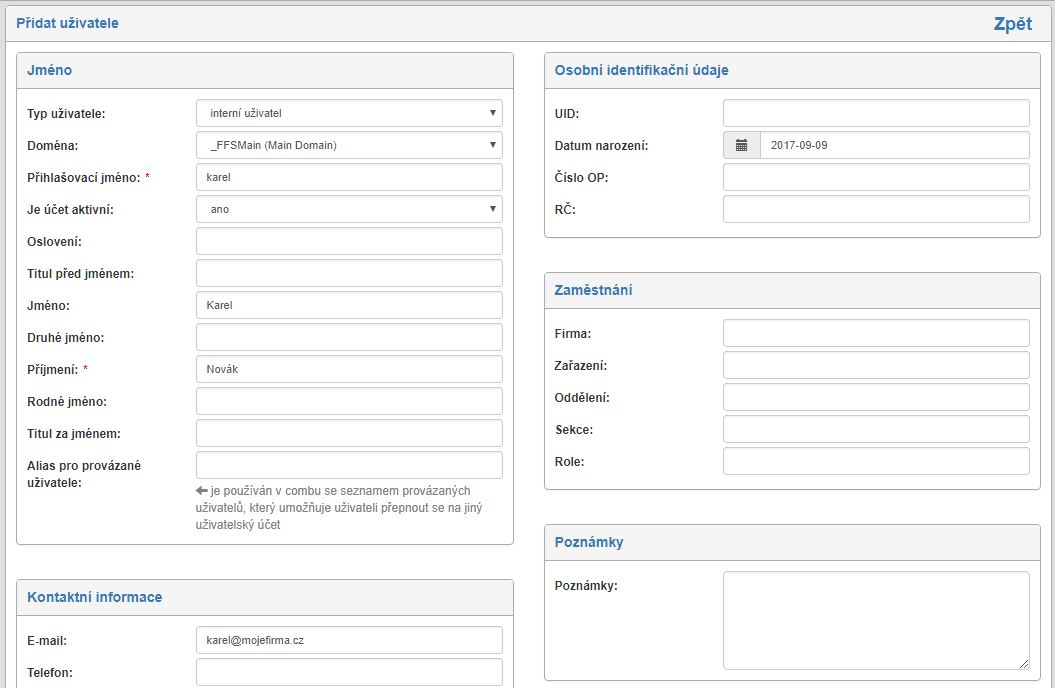The width and height of the screenshot is (1055, 688).
Task: Click the Datum narození date field
Action: point(894,145)
